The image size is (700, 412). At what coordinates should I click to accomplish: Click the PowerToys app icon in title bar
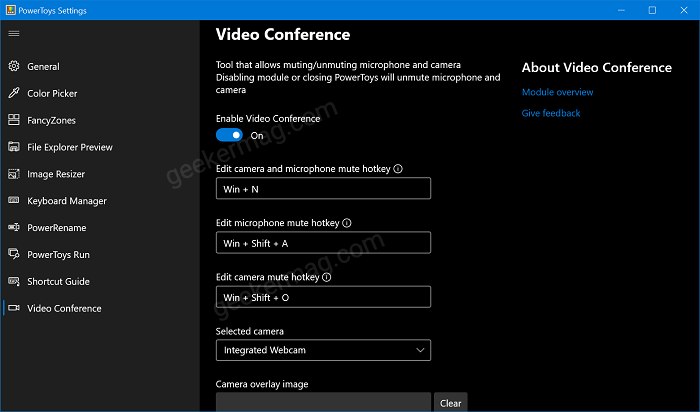pos(11,10)
